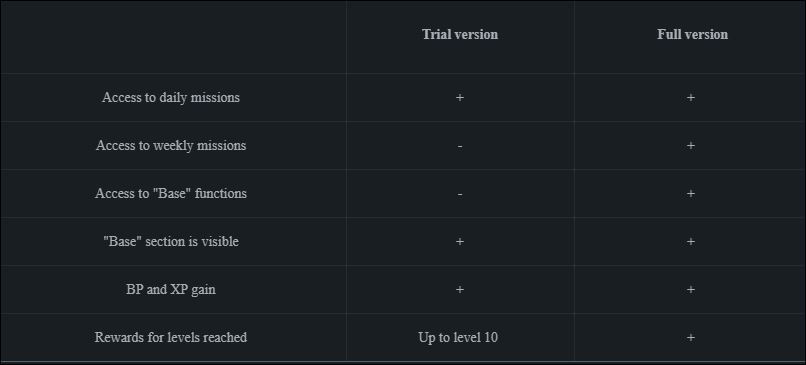806x365 pixels.
Task: Click the Full version column header
Action: tap(692, 34)
